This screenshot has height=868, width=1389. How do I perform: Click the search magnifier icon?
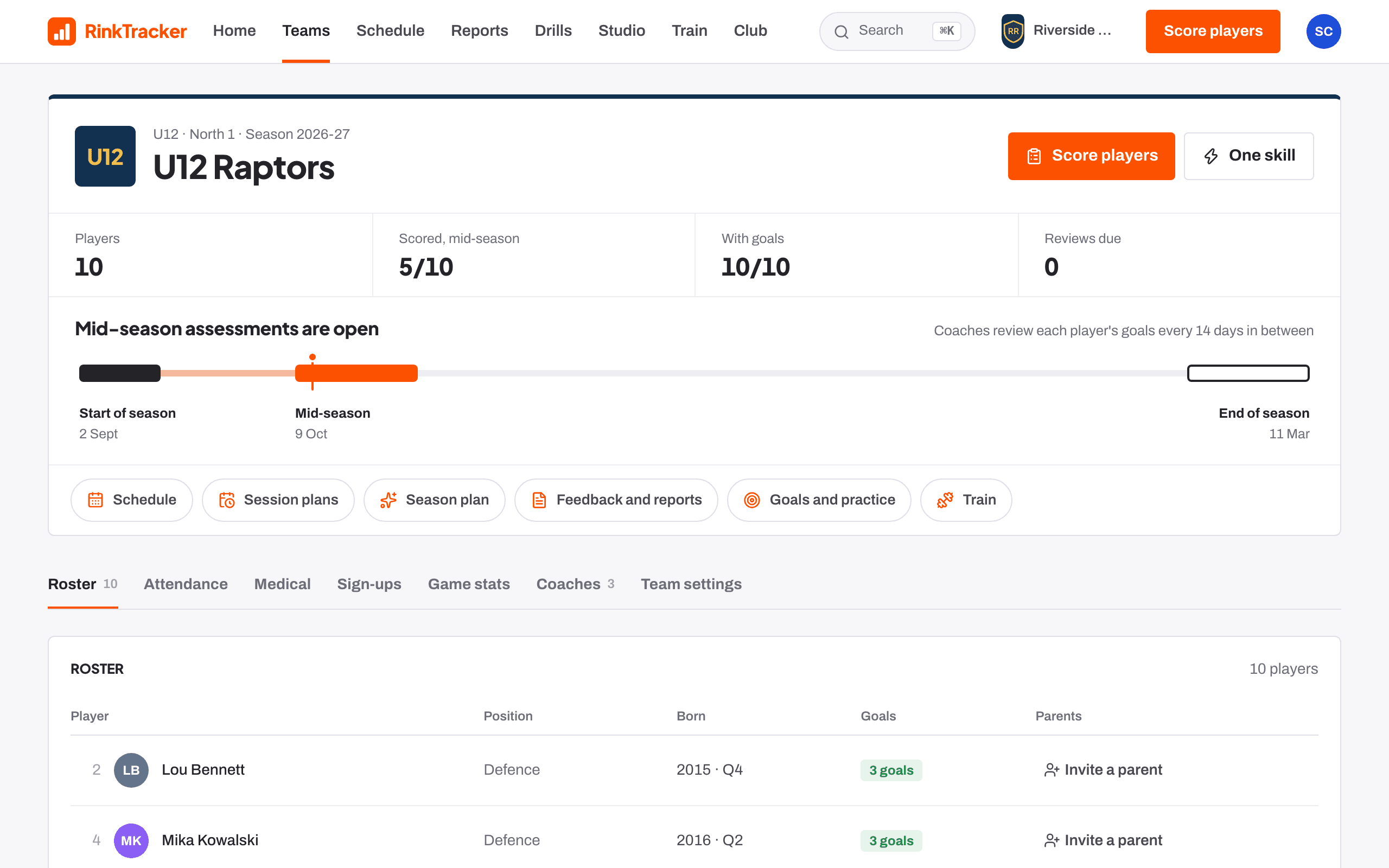[x=841, y=31]
